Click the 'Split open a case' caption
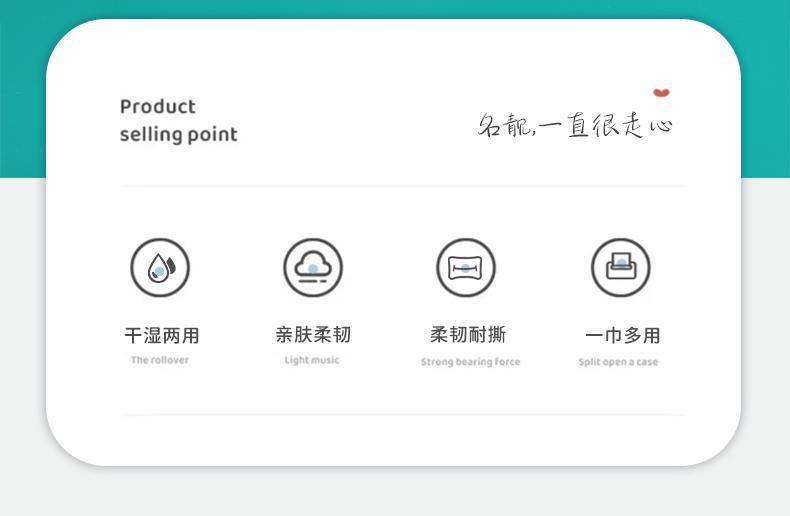 coord(618,362)
